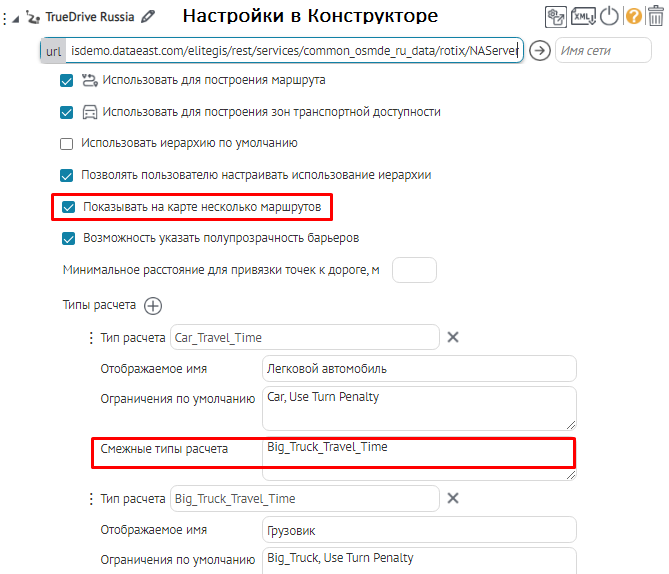Click the pencil icon next to TrueDrive Russia
The height and width of the screenshot is (574, 669).
pos(149,16)
